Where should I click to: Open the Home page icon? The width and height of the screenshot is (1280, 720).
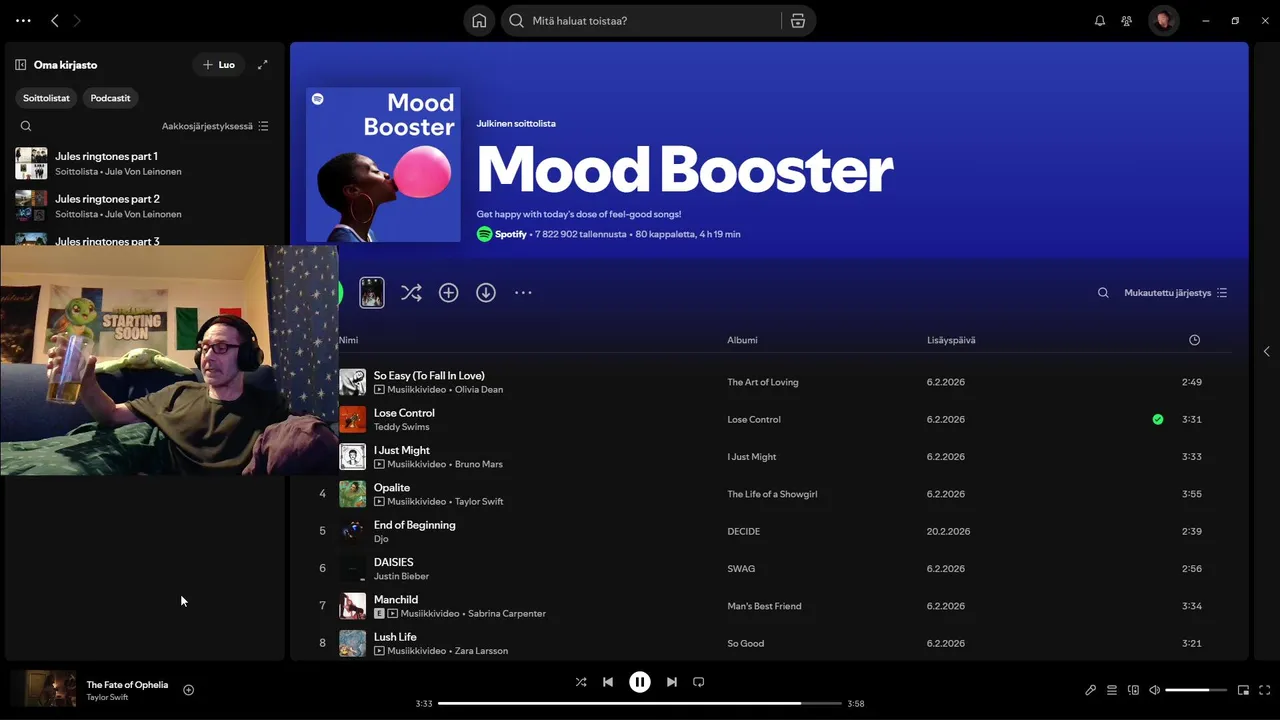pos(479,20)
